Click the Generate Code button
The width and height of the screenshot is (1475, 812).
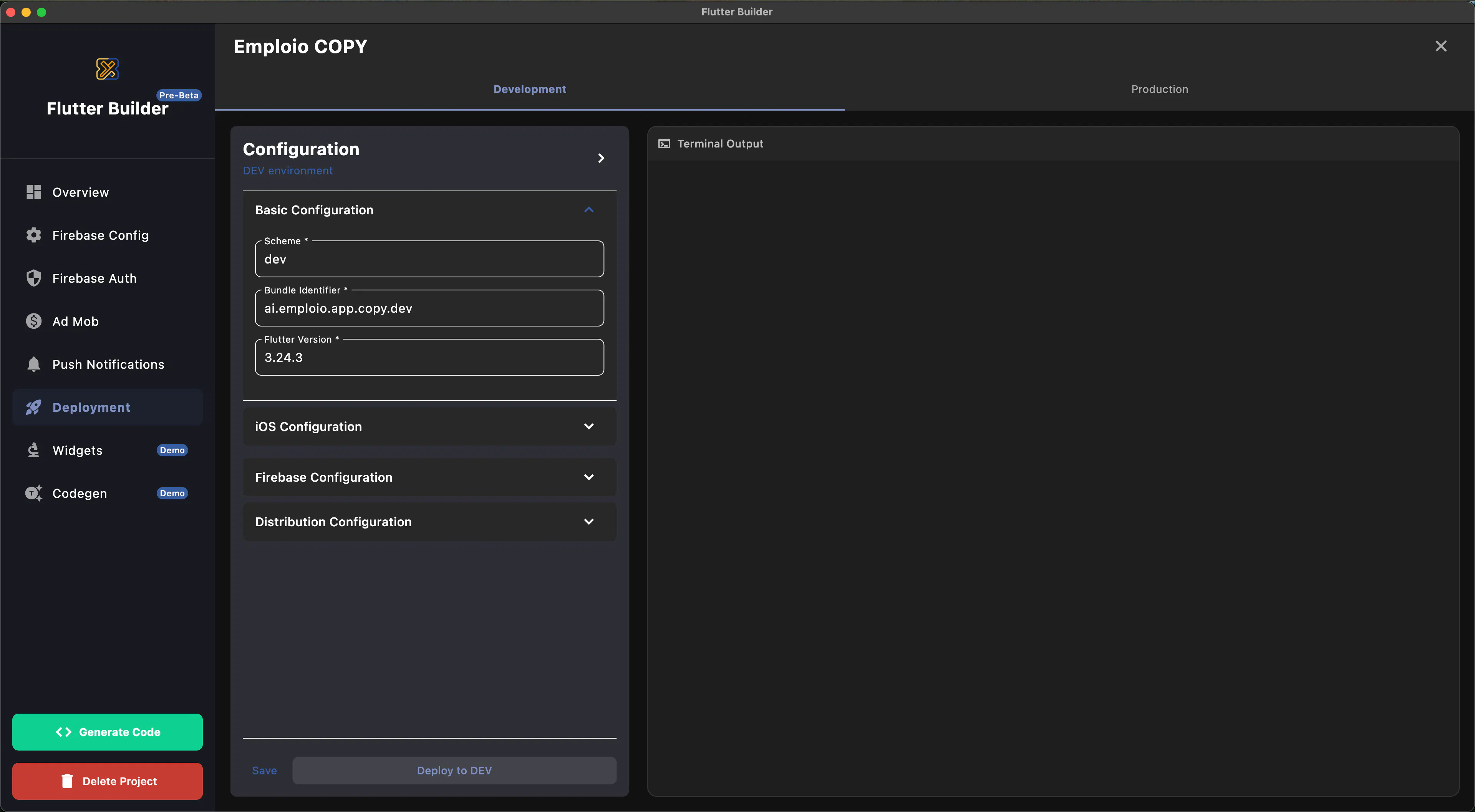(107, 732)
